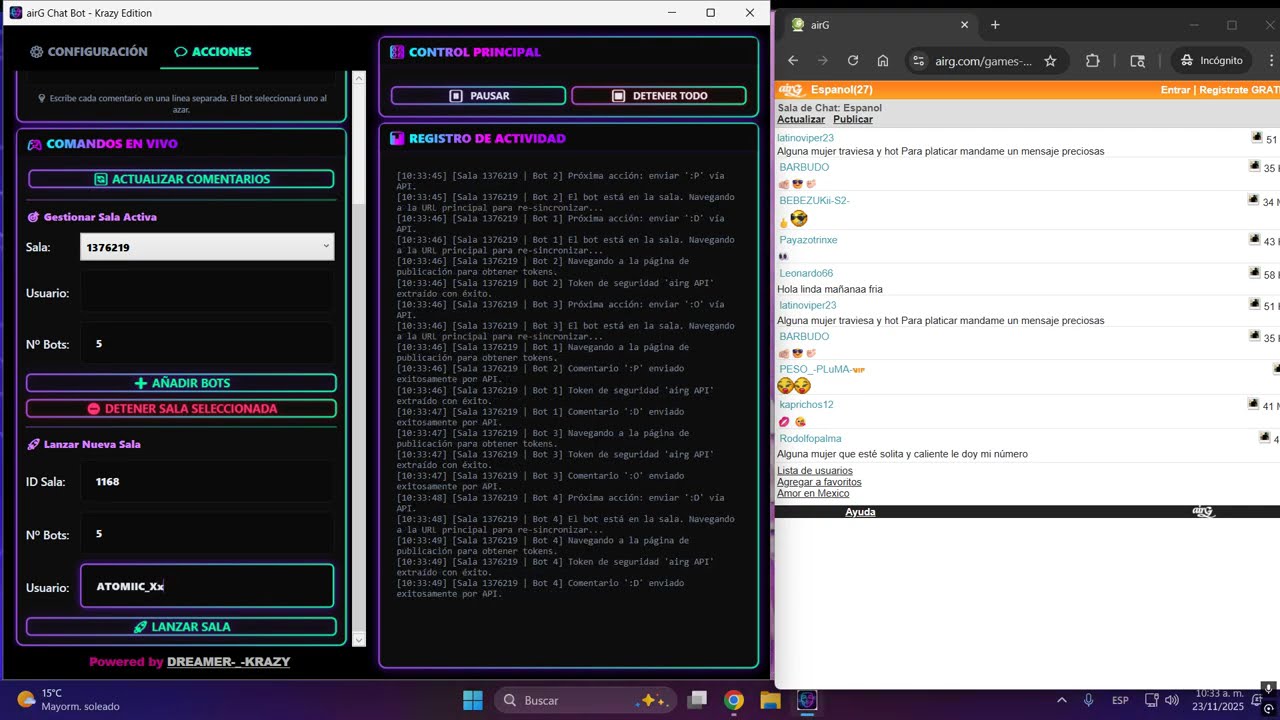Open first latinoviper23 user profile
This screenshot has width=1280, height=720.
[806, 138]
